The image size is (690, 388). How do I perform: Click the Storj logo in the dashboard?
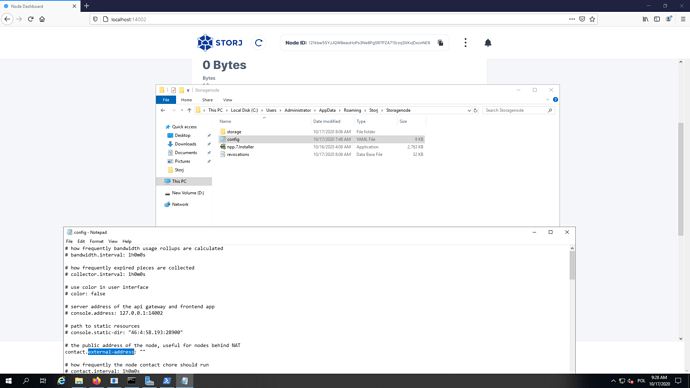click(x=220, y=43)
